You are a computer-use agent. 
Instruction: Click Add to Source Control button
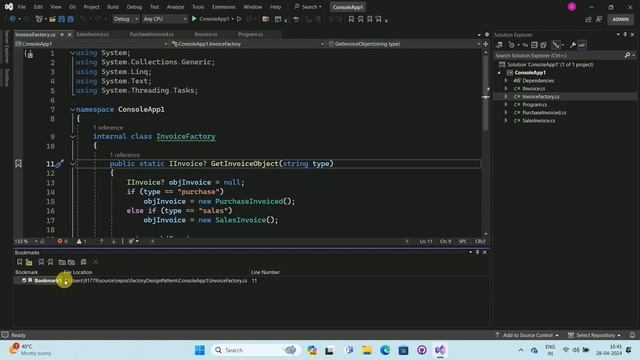click(527, 335)
